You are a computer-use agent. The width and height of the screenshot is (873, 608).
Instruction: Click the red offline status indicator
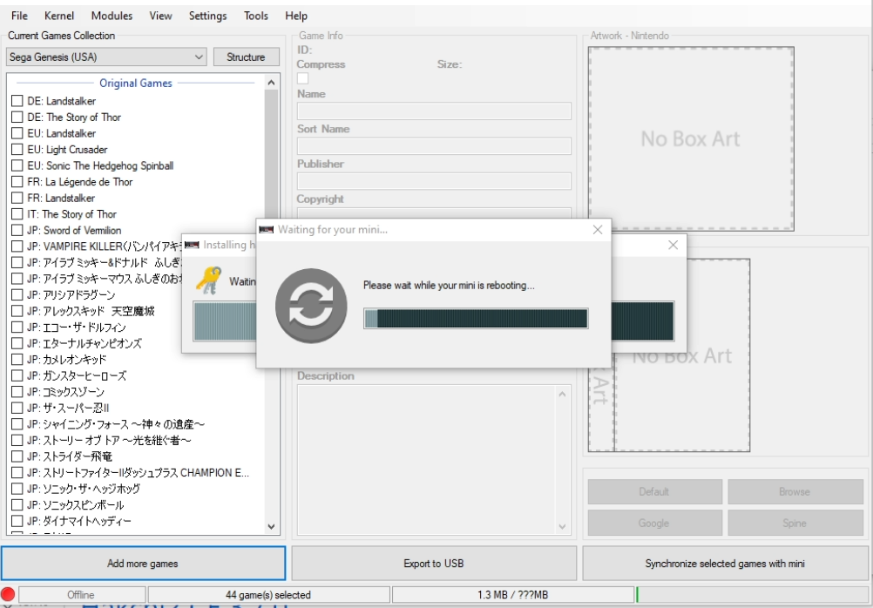(8, 595)
